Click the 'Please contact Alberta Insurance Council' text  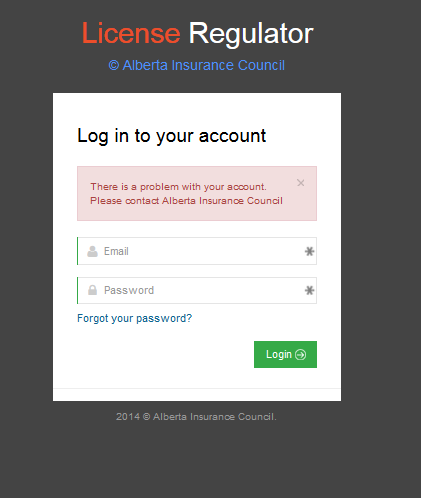[186, 201]
